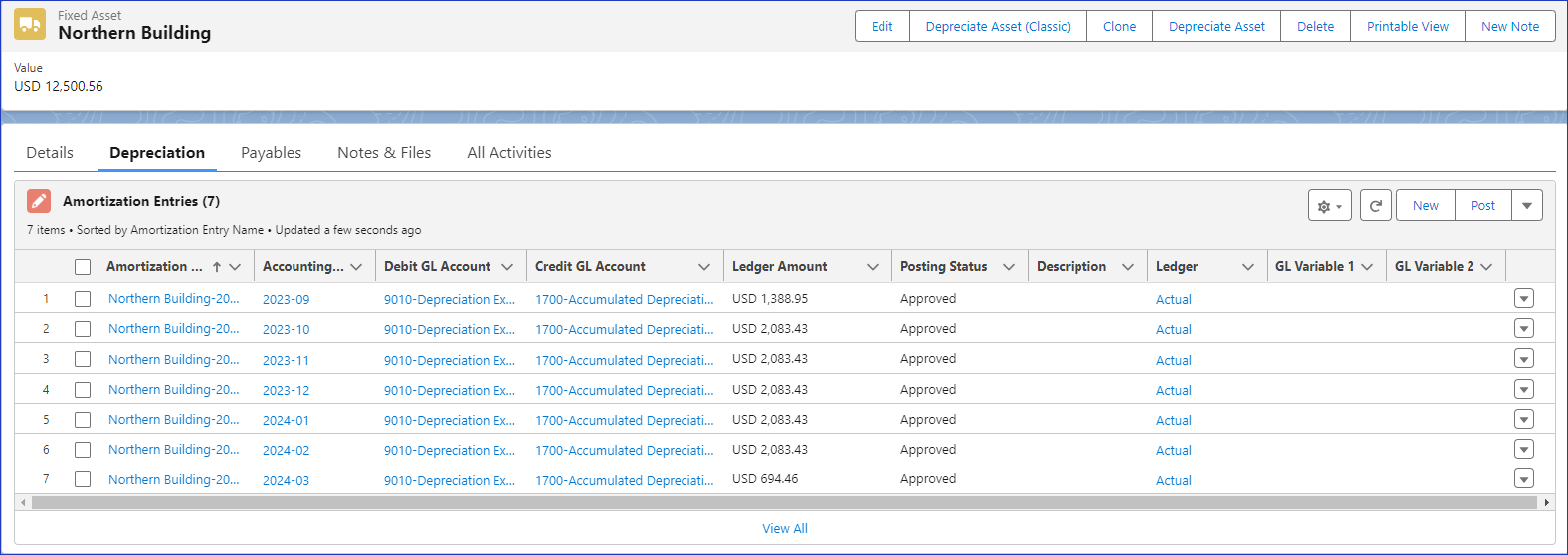The width and height of the screenshot is (1568, 555).
Task: Open accounting period 2023-12 link
Action: [286, 390]
